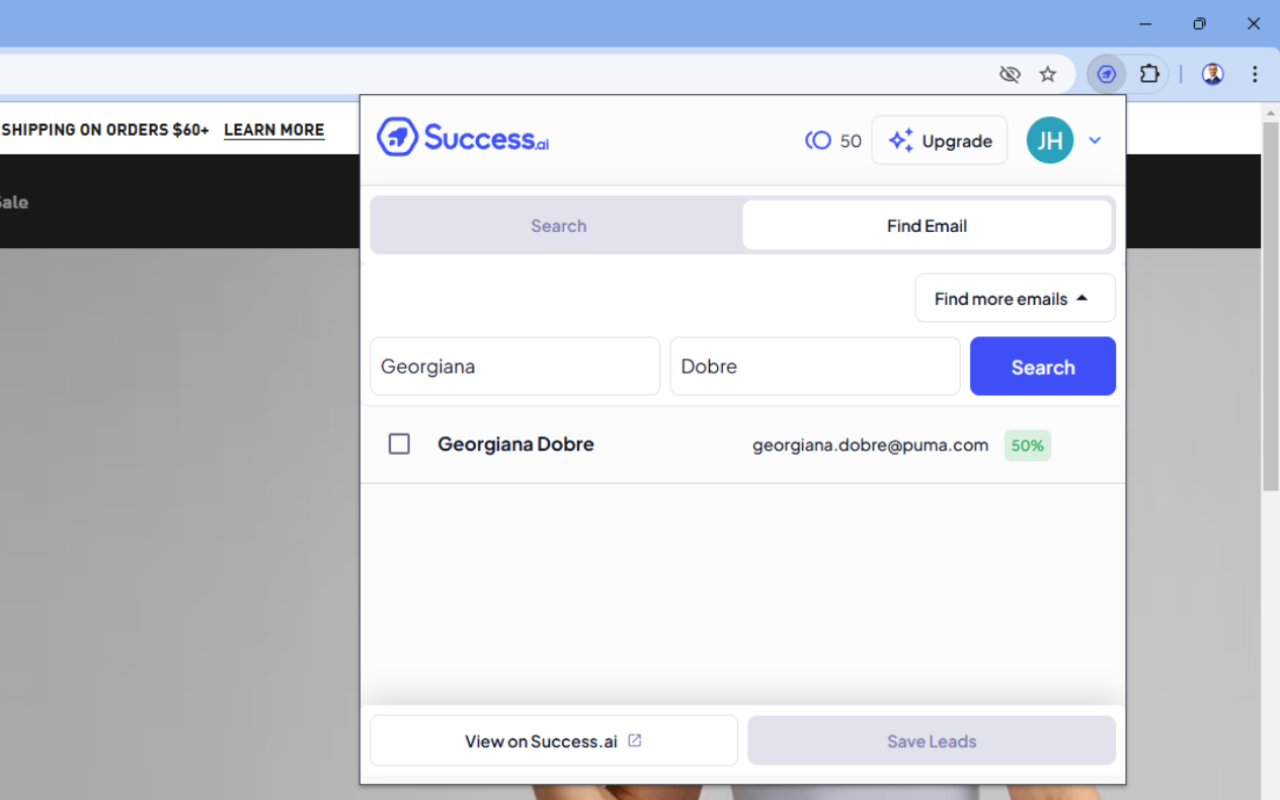This screenshot has height=800, width=1280.
Task: Click the eye icon in the address bar
Action: pos(1009,73)
